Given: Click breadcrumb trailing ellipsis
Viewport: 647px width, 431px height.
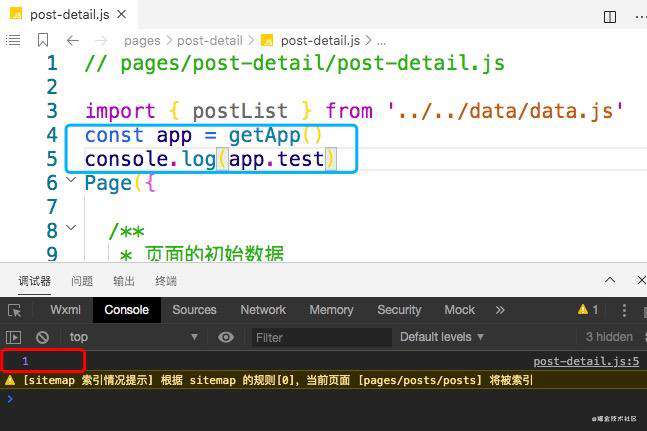Looking at the screenshot, I should pos(382,42).
